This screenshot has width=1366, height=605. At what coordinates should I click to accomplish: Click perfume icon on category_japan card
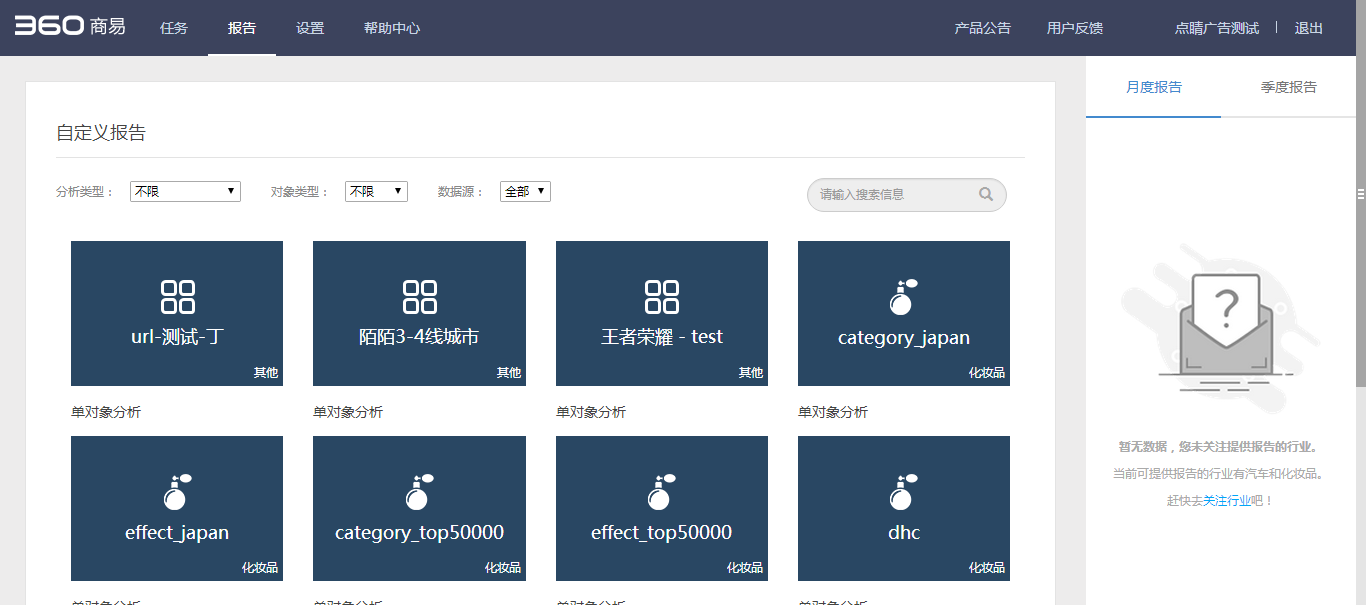tap(903, 297)
